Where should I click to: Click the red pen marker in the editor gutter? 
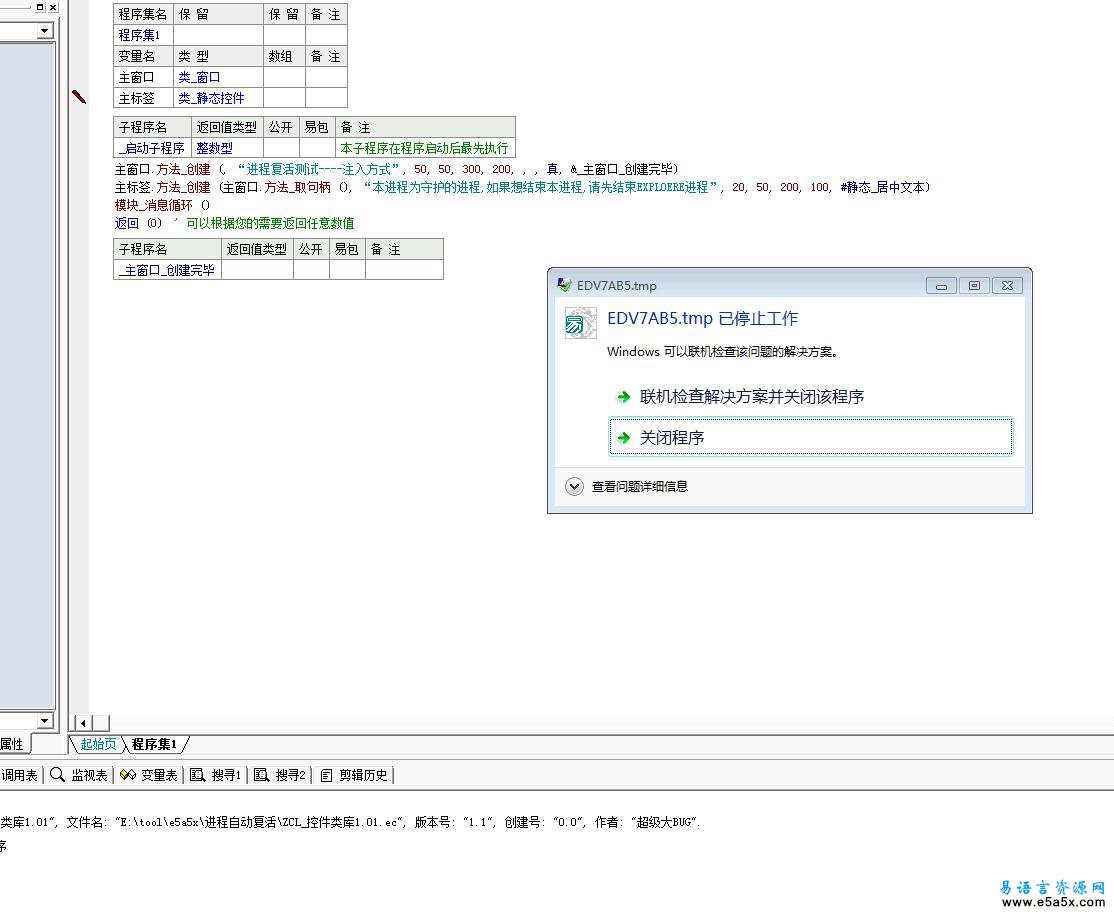pos(79,97)
